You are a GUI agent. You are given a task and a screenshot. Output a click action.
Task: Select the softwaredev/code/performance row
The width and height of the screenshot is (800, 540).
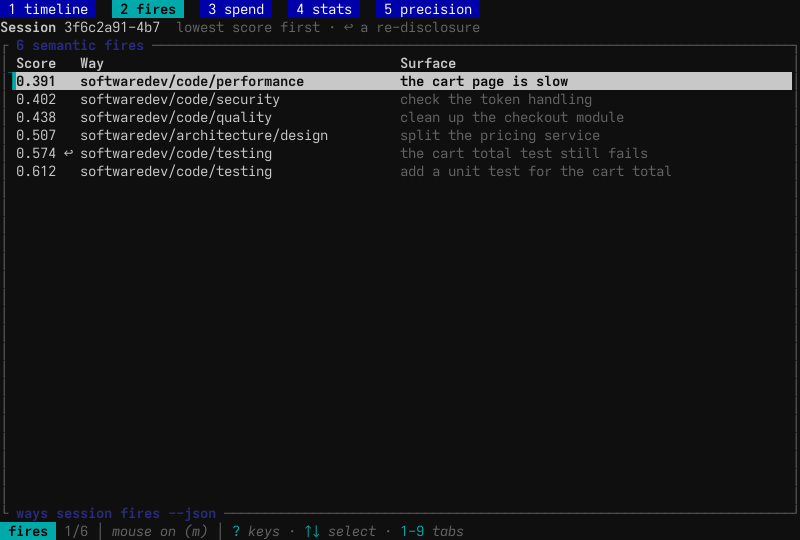click(x=402, y=81)
